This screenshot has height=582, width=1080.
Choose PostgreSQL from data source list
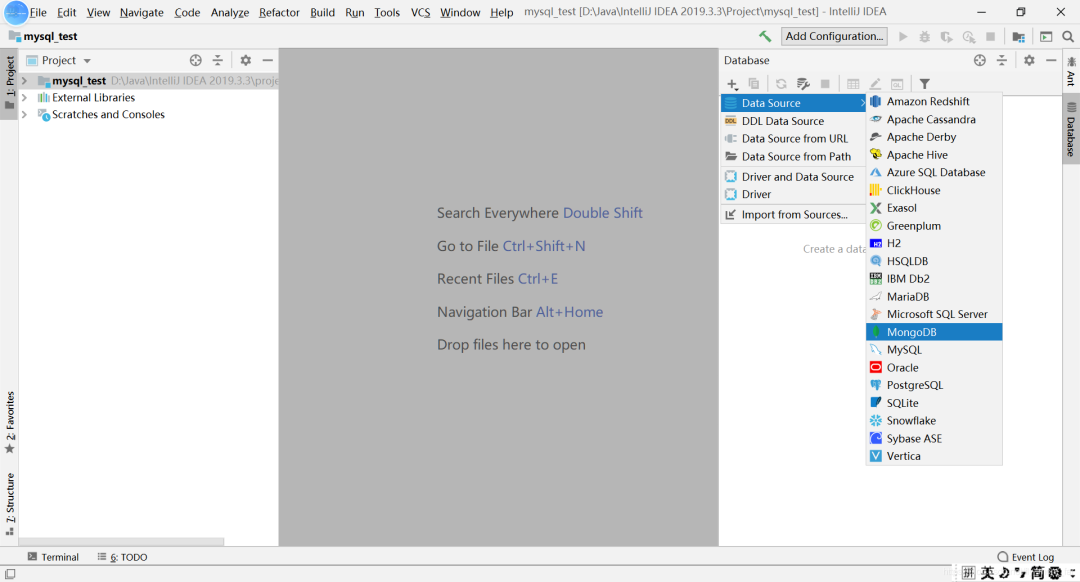(934, 385)
